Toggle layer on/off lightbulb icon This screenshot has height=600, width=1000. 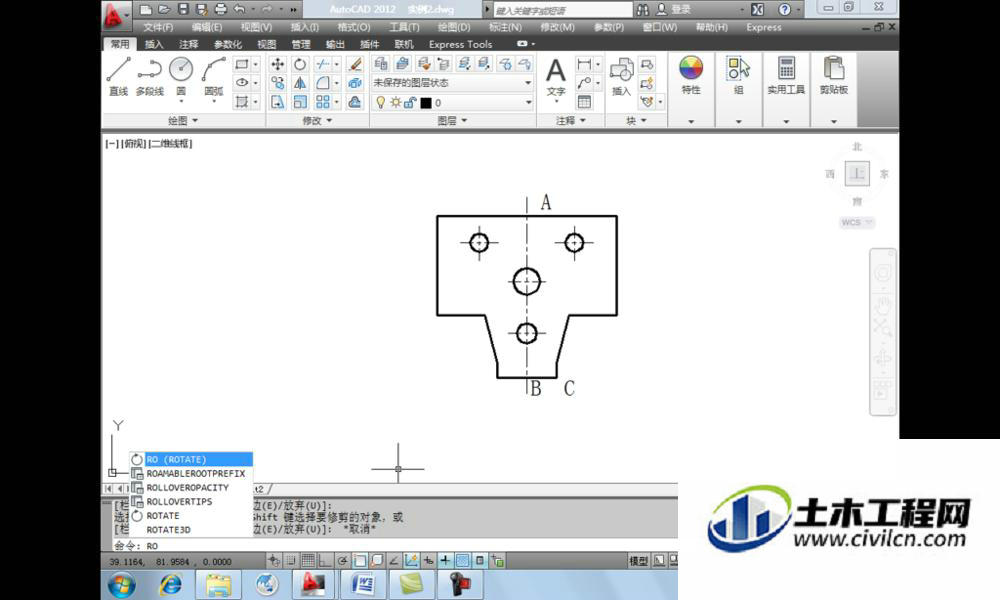[381, 103]
